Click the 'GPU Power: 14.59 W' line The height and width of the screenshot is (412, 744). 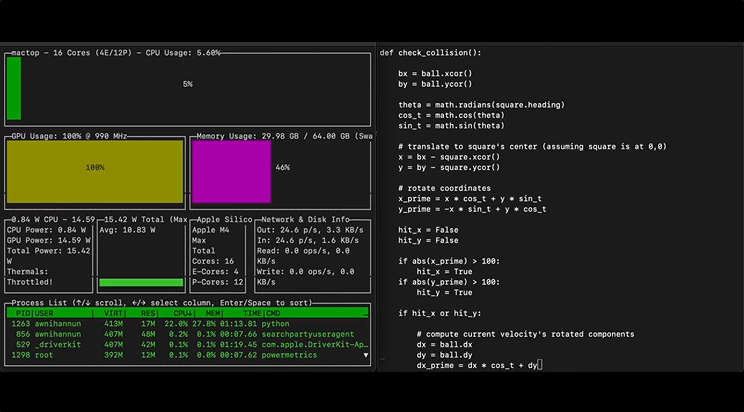pyautogui.click(x=48, y=241)
